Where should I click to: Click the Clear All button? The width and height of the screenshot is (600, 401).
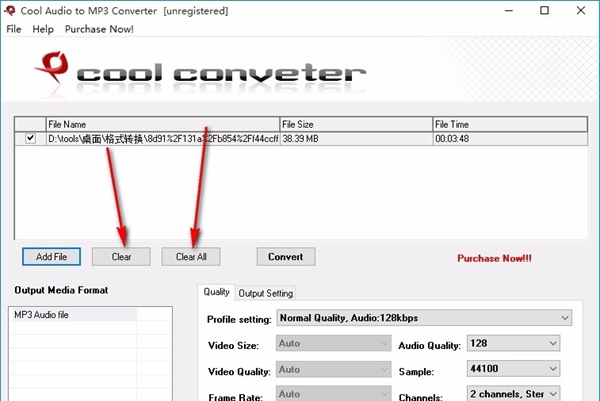tap(191, 256)
